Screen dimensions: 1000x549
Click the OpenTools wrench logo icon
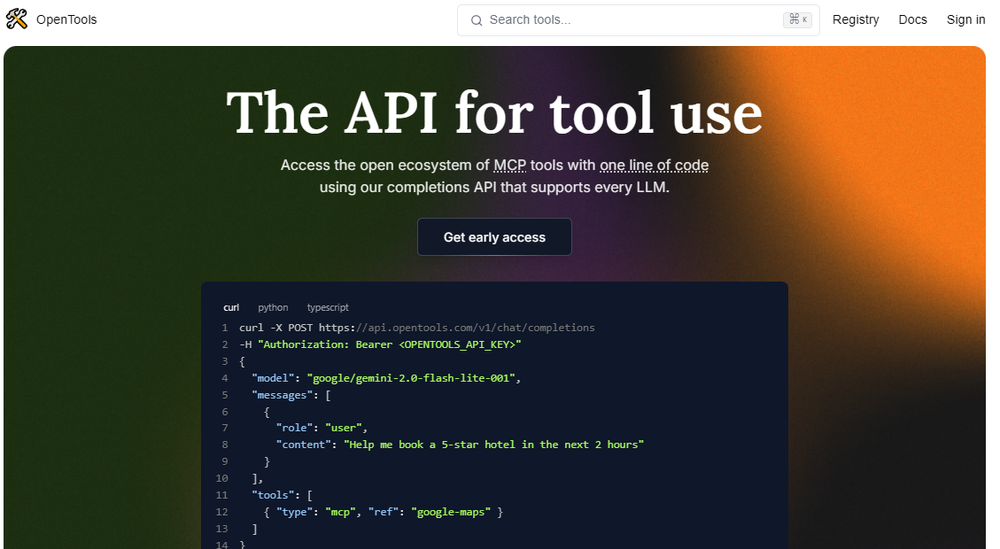17,19
